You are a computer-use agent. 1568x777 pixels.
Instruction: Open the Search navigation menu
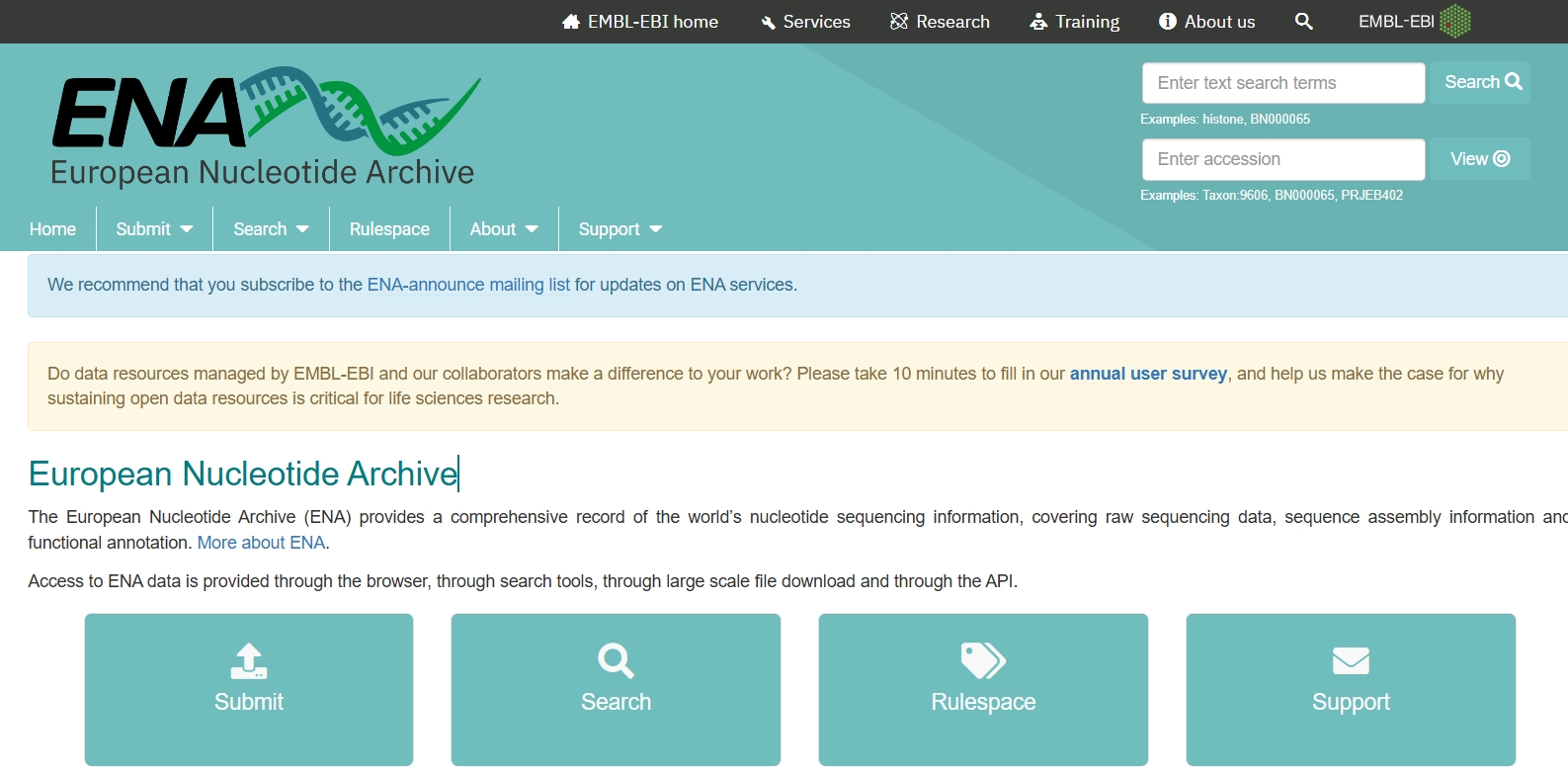click(271, 229)
